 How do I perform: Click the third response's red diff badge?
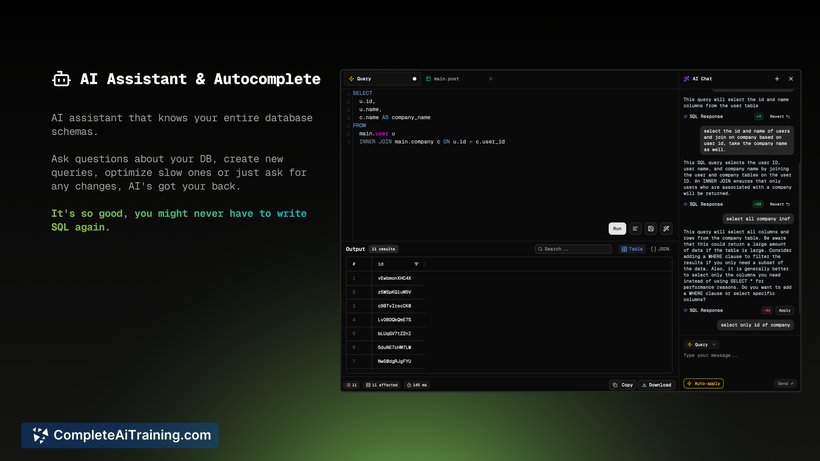[x=767, y=310]
